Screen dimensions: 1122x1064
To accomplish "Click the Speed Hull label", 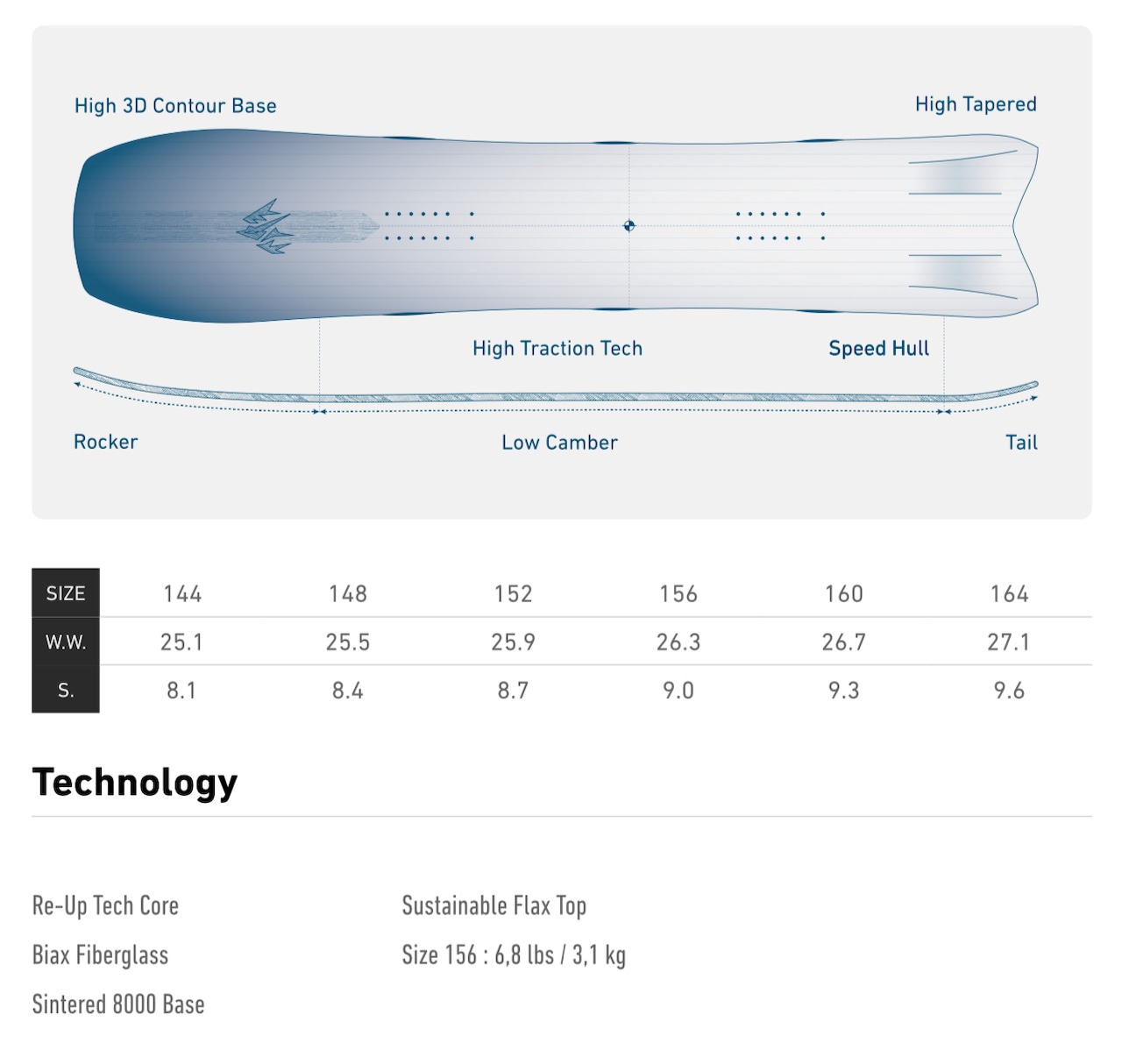I will click(878, 349).
